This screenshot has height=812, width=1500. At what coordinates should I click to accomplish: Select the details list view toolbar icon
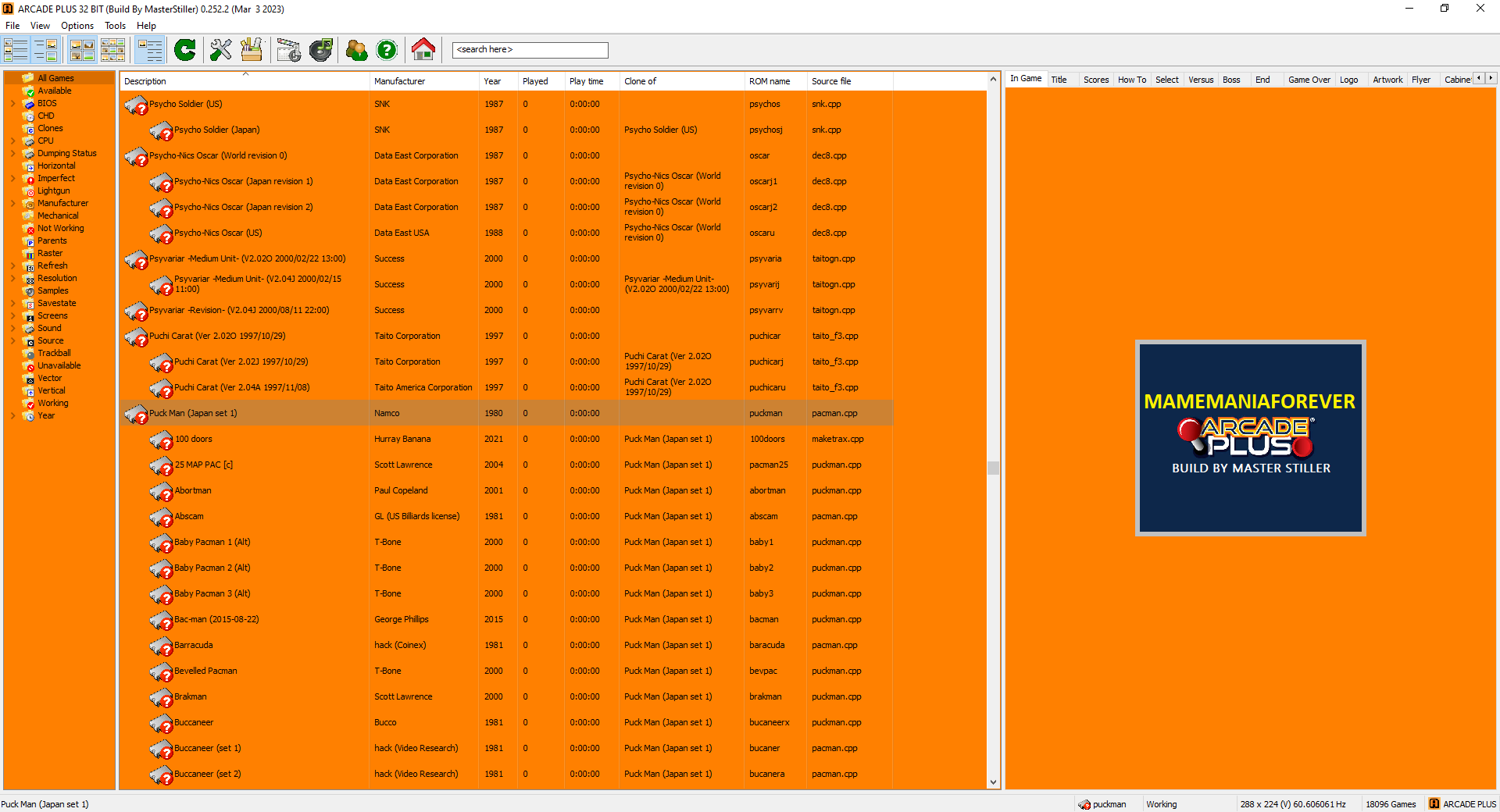[149, 50]
